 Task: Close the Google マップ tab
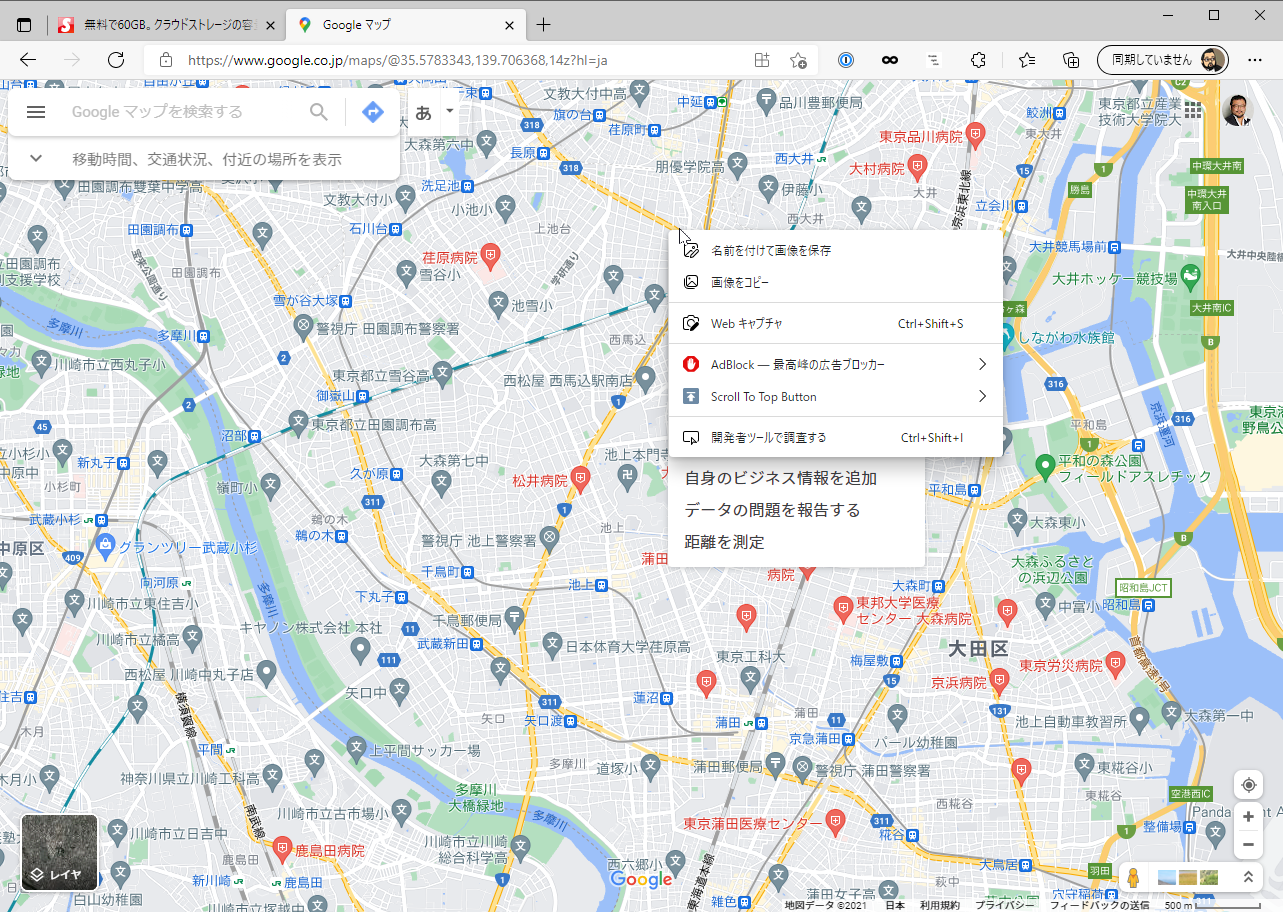509,25
